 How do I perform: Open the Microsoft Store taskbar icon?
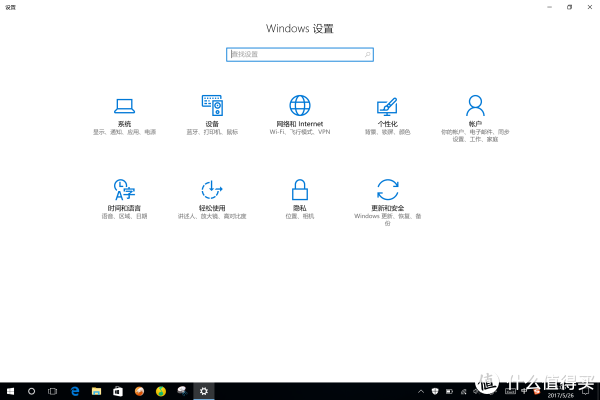coord(118,391)
